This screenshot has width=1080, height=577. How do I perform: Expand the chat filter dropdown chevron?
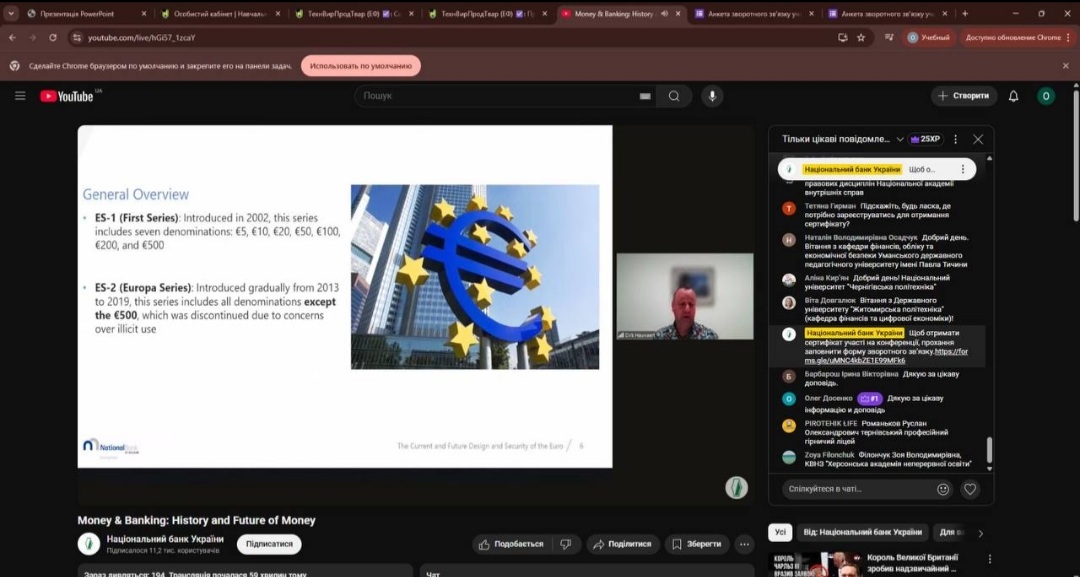pos(900,139)
